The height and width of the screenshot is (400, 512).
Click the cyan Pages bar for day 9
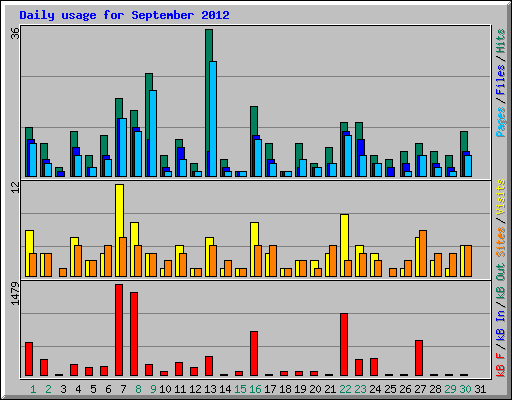pyautogui.click(x=153, y=133)
